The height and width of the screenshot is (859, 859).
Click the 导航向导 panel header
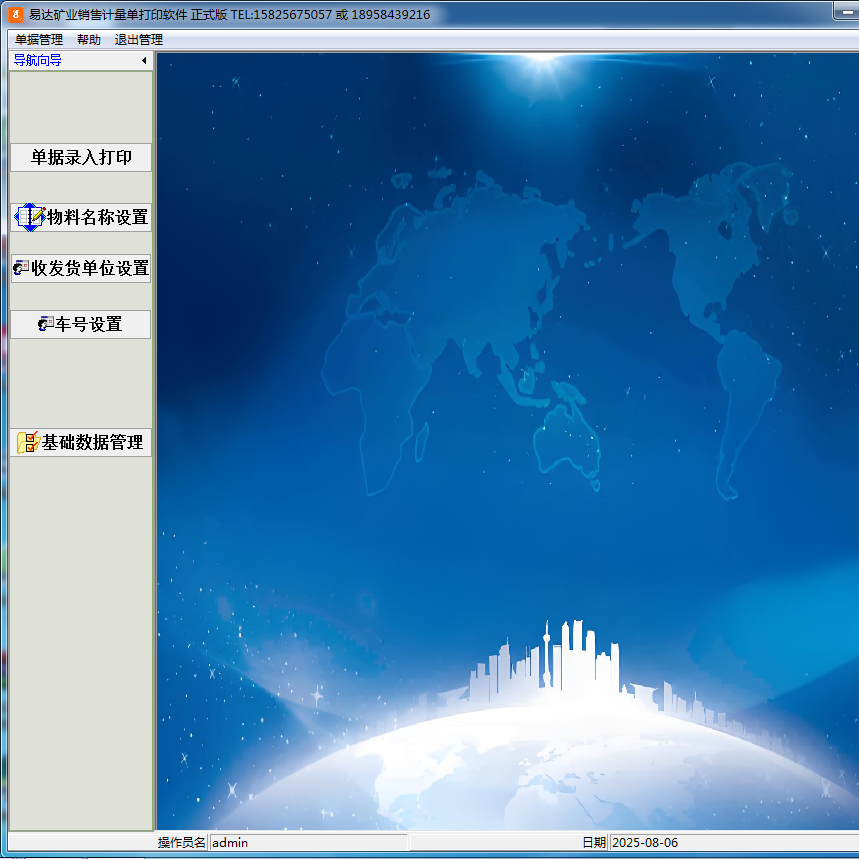click(x=81, y=60)
